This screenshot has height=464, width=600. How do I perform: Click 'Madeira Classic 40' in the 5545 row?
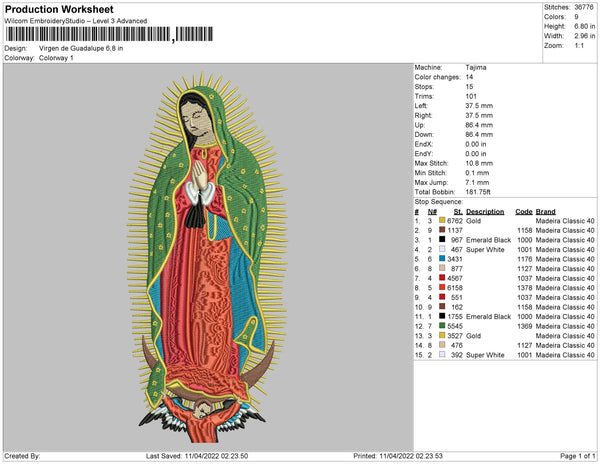[565, 326]
